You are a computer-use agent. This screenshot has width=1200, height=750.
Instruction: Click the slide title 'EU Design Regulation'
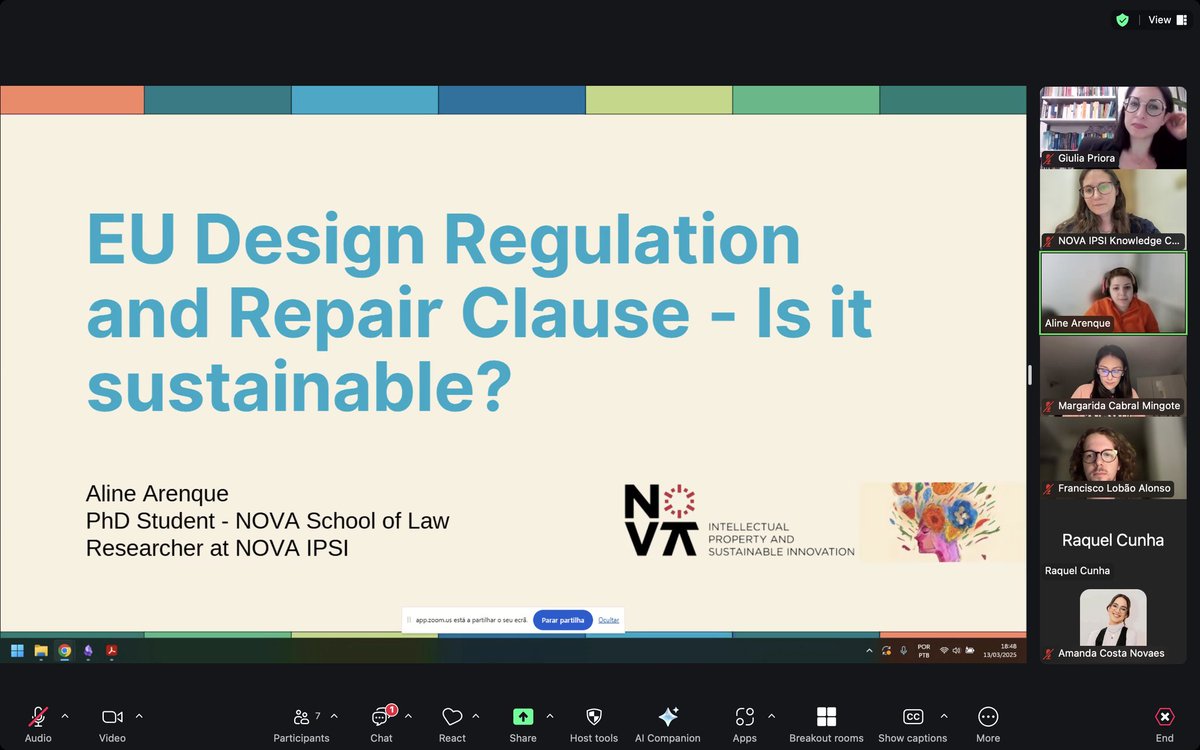pyautogui.click(x=444, y=240)
